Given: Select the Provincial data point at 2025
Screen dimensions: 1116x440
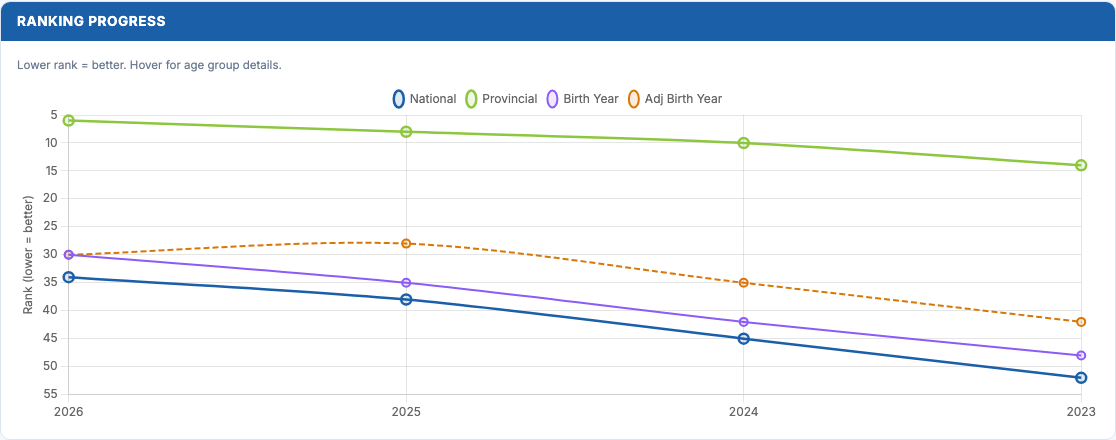Looking at the screenshot, I should [406, 132].
